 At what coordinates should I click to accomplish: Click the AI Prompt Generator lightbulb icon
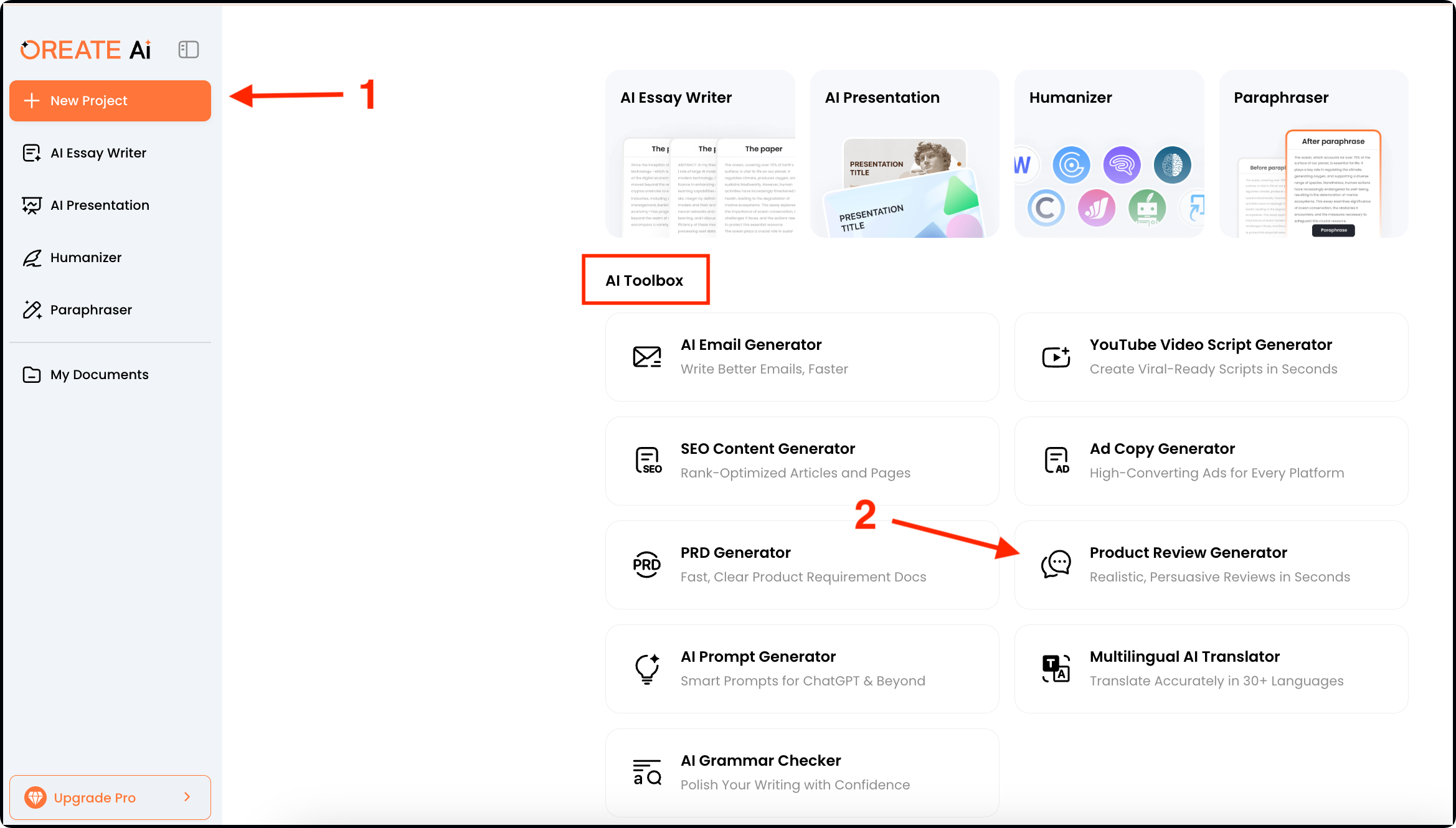(x=647, y=669)
